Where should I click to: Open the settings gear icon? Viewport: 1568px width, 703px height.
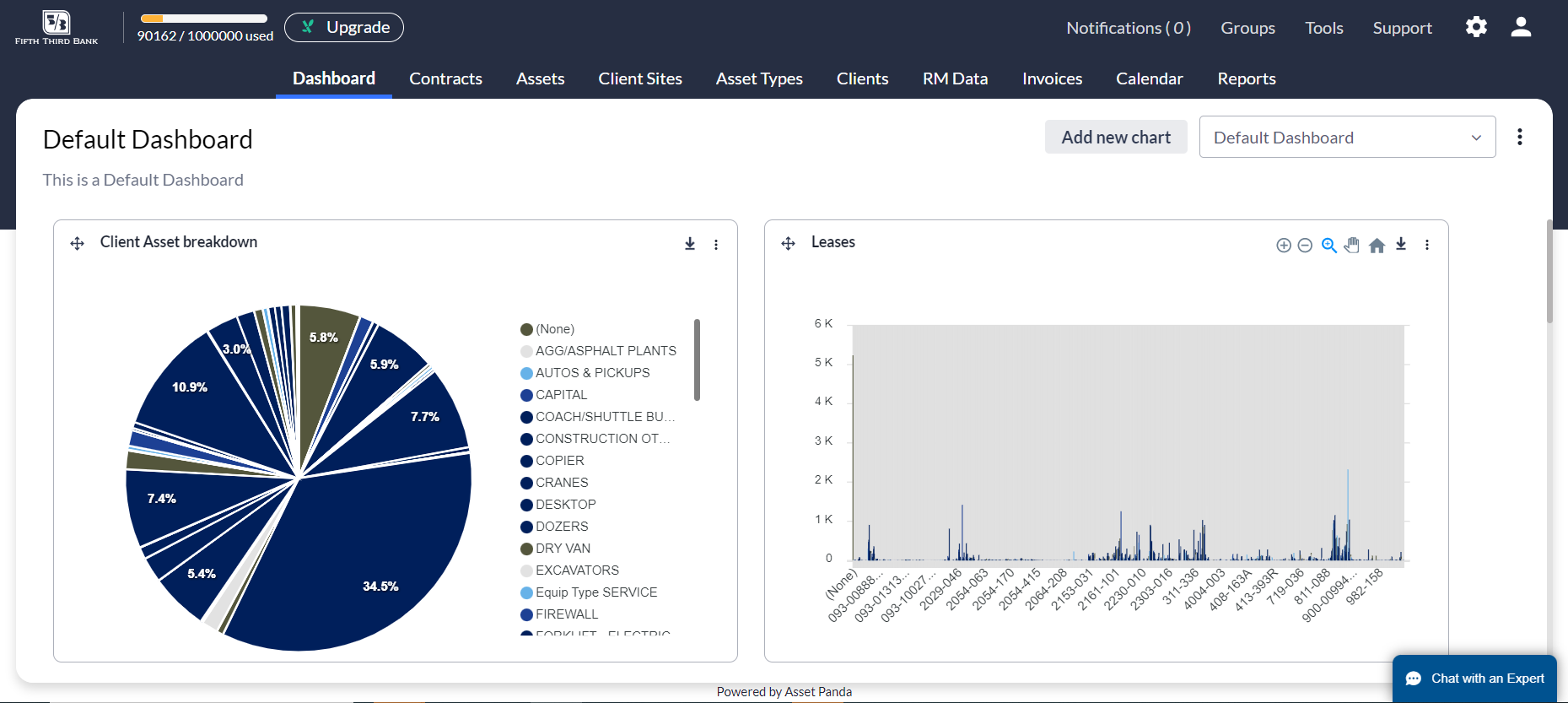pyautogui.click(x=1476, y=28)
